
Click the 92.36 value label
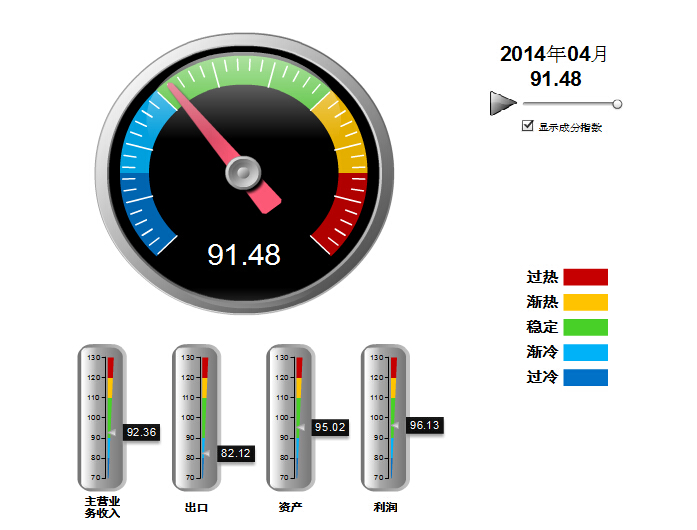tap(141, 433)
